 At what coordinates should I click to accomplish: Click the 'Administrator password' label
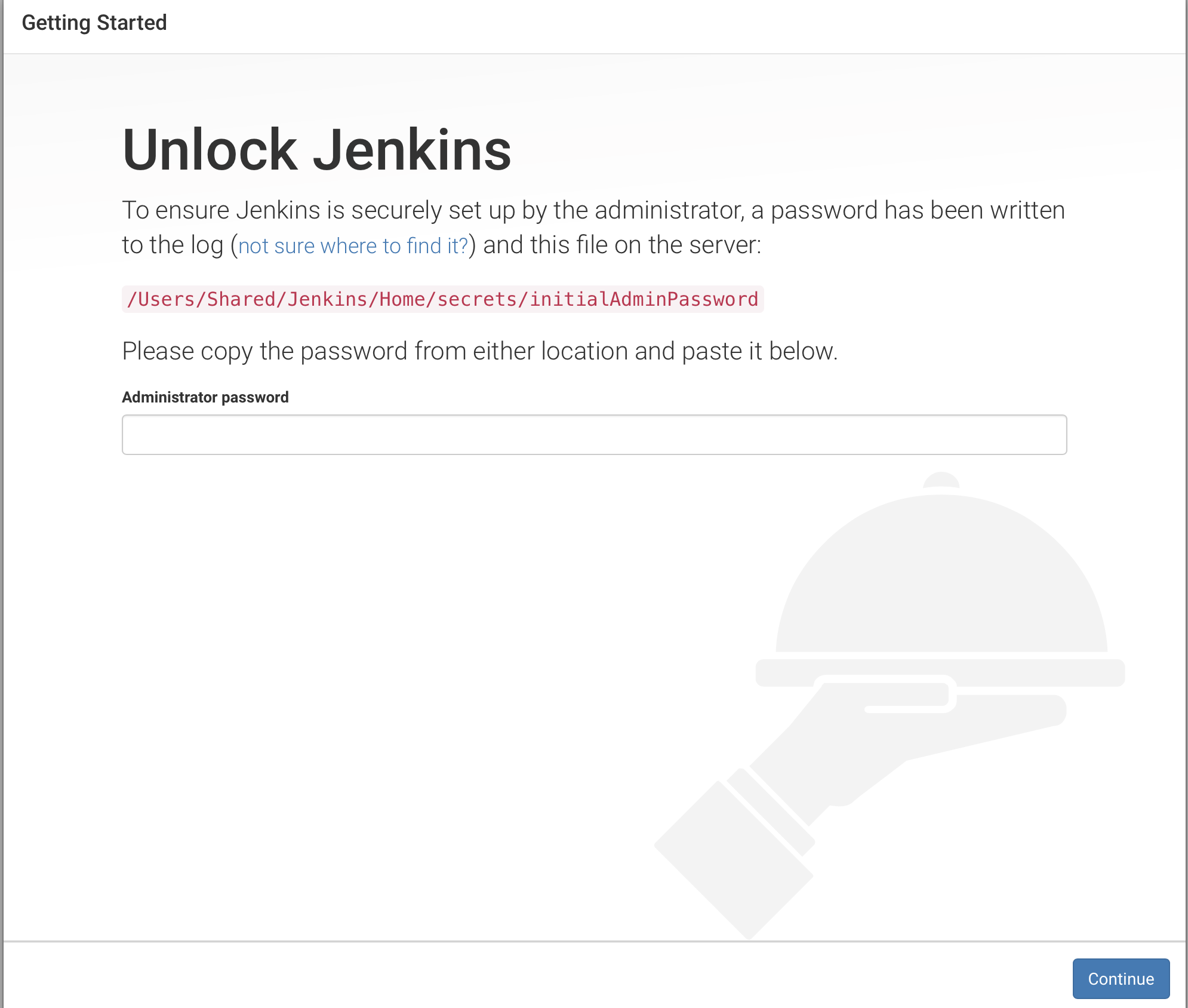pos(205,397)
